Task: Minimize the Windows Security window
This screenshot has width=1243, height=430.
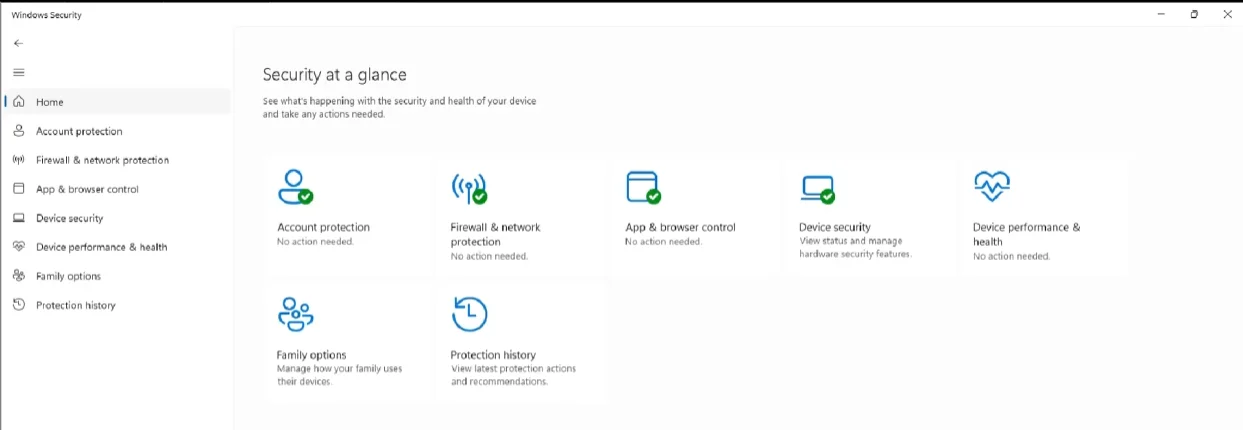Action: [1161, 14]
